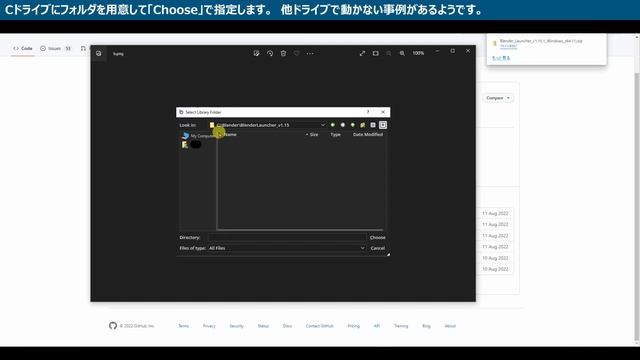Mark the image as favorite with the heart

pyautogui.click(x=296, y=53)
